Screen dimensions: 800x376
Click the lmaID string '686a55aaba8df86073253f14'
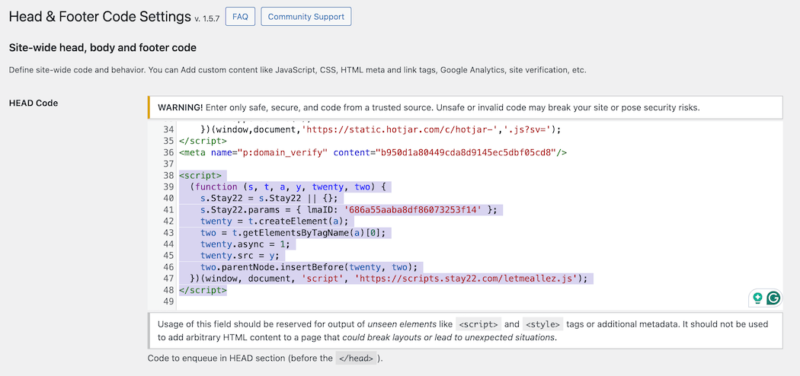tap(413, 210)
